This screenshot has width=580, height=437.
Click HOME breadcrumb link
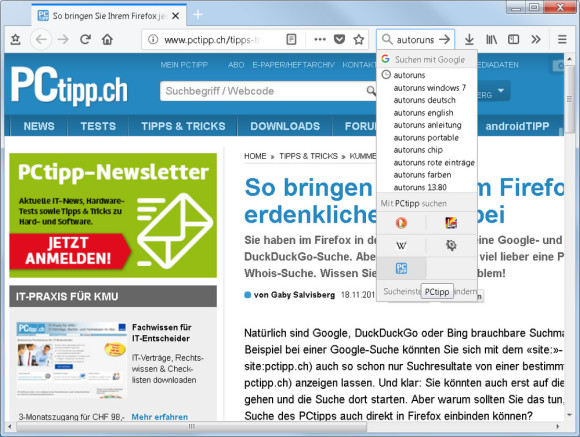tap(255, 156)
